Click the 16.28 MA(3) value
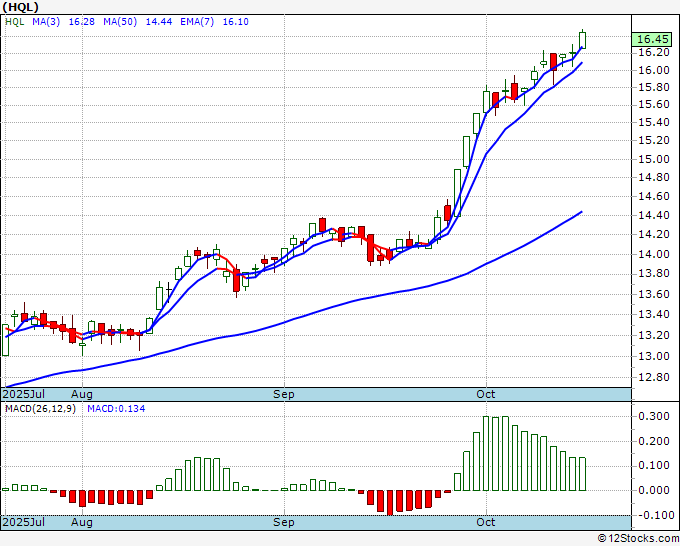The image size is (680, 546). (82, 22)
